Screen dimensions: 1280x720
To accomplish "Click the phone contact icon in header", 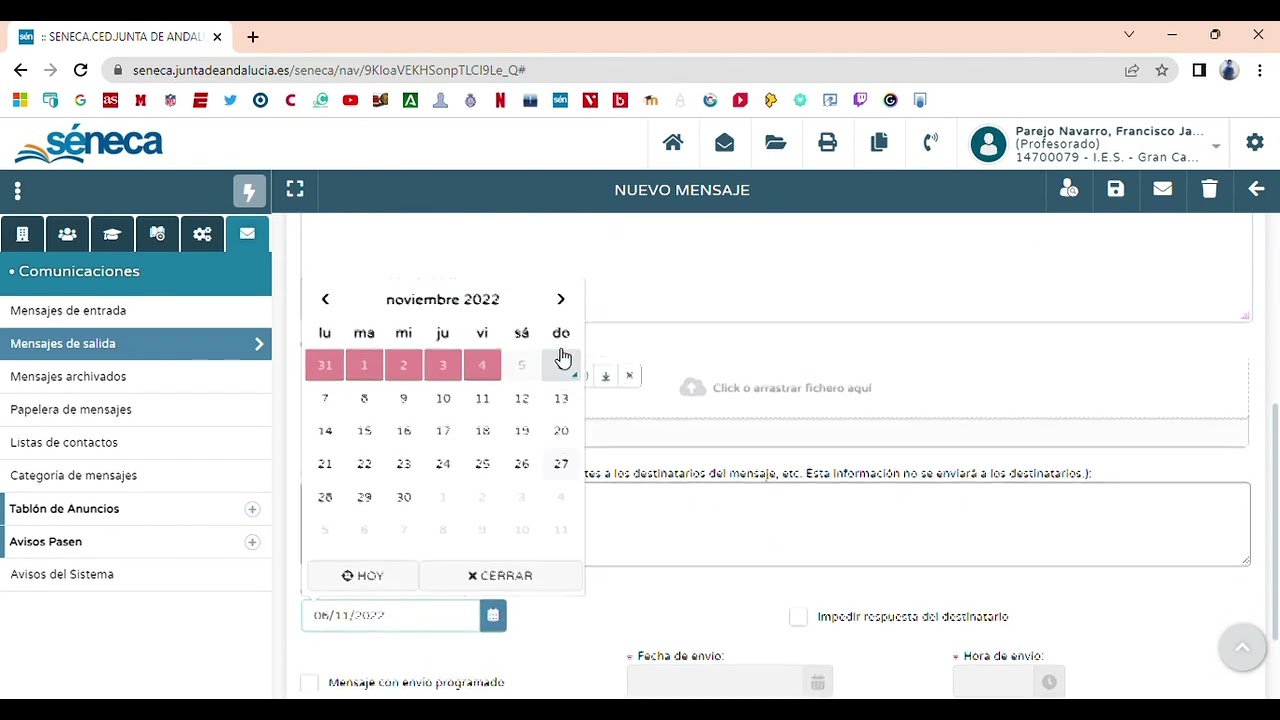I will [930, 143].
